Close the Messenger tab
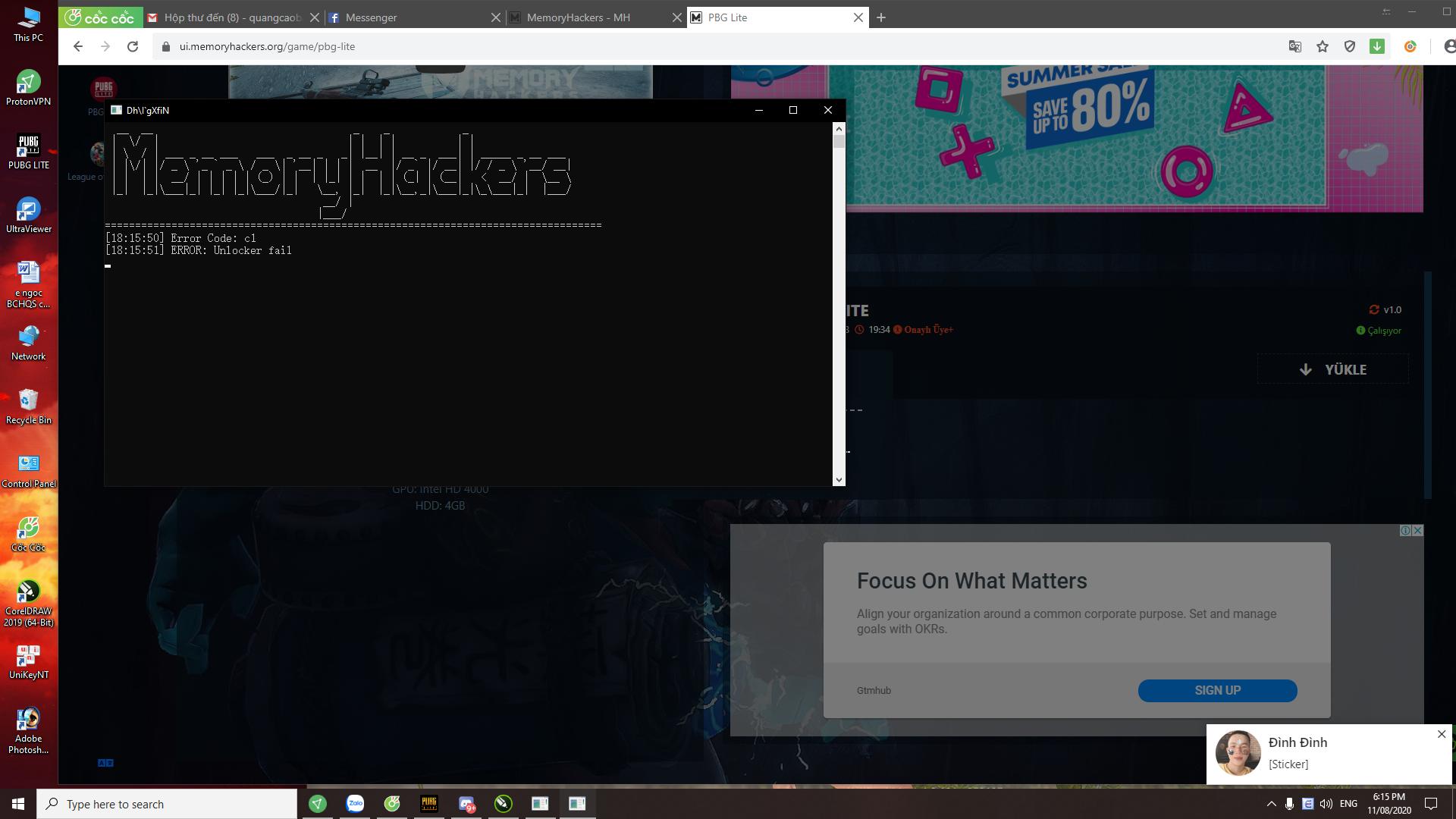The height and width of the screenshot is (819, 1456). coord(496,17)
